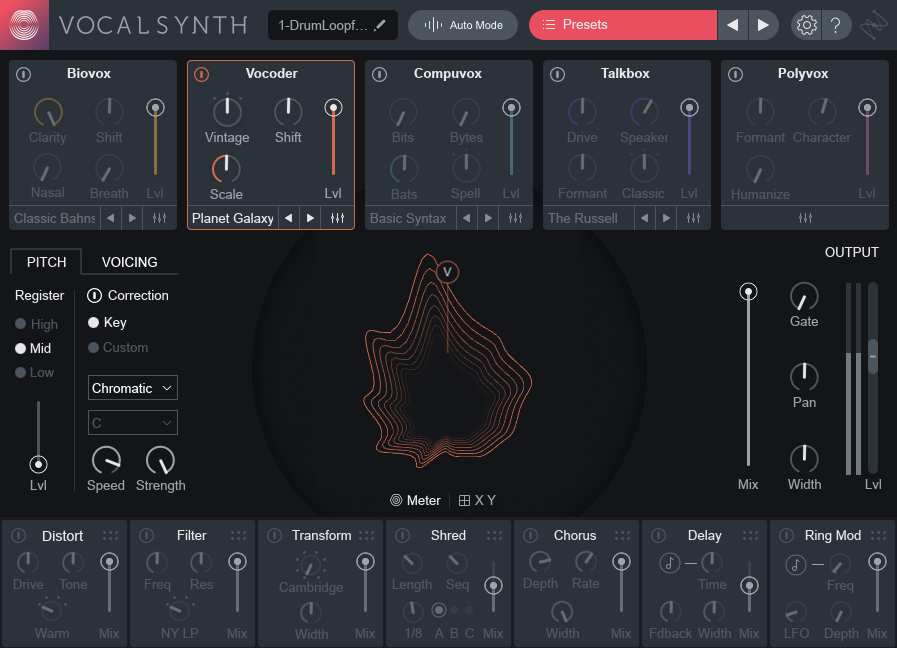Go to next global preset arrow
Viewport: 897px width, 648px height.
763,25
